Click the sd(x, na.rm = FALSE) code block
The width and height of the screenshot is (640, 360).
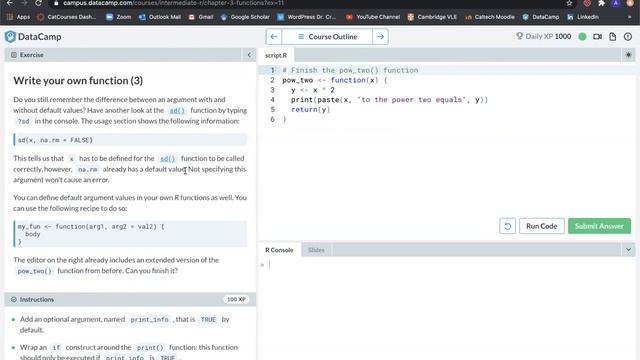[x=130, y=140]
